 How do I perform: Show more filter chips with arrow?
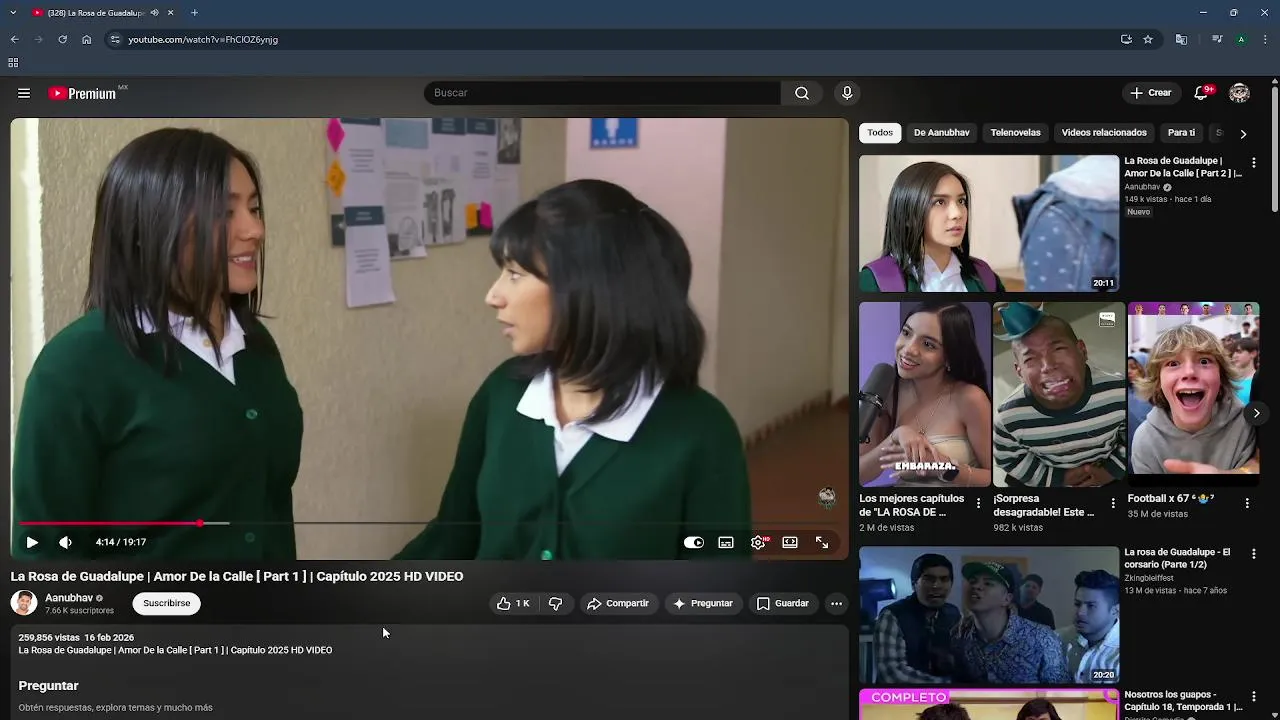click(1243, 133)
